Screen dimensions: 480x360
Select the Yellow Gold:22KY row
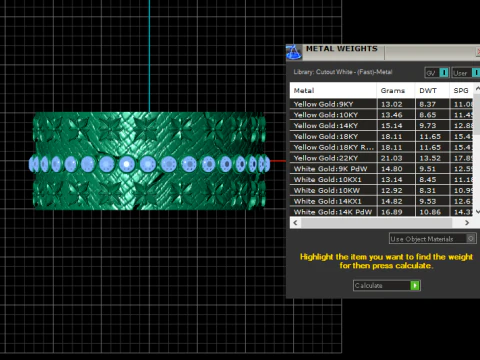click(381, 158)
